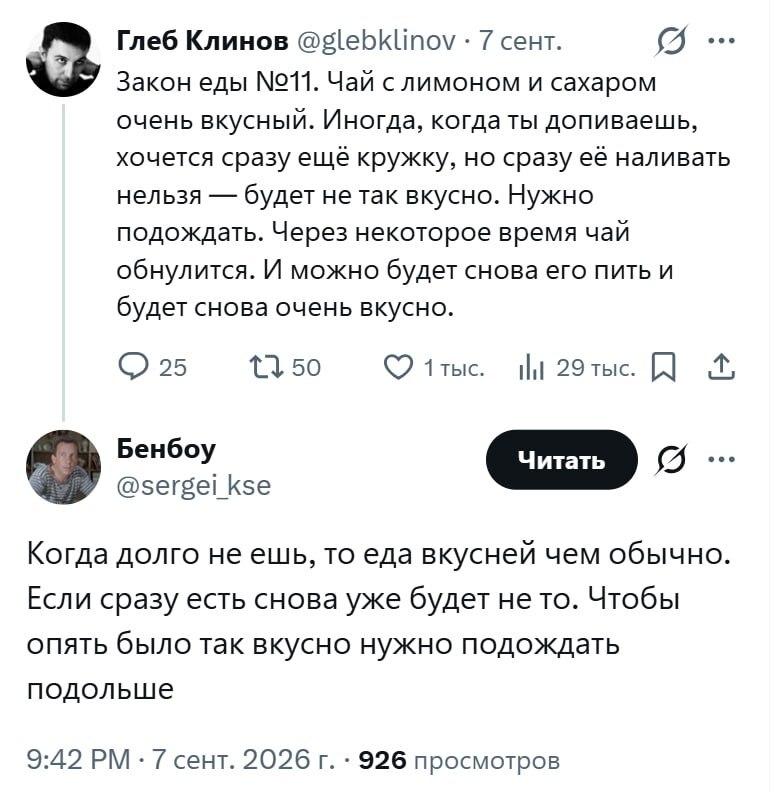This screenshot has height=791, width=770.
Task: Share the tweet using upload arrow icon
Action: 721,367
